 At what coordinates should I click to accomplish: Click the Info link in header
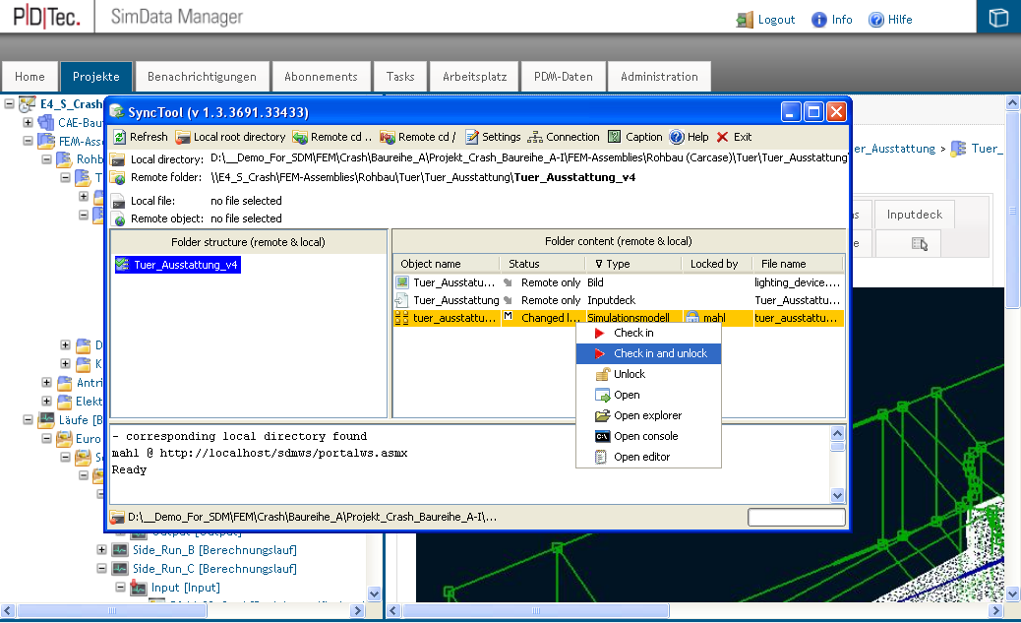(832, 20)
